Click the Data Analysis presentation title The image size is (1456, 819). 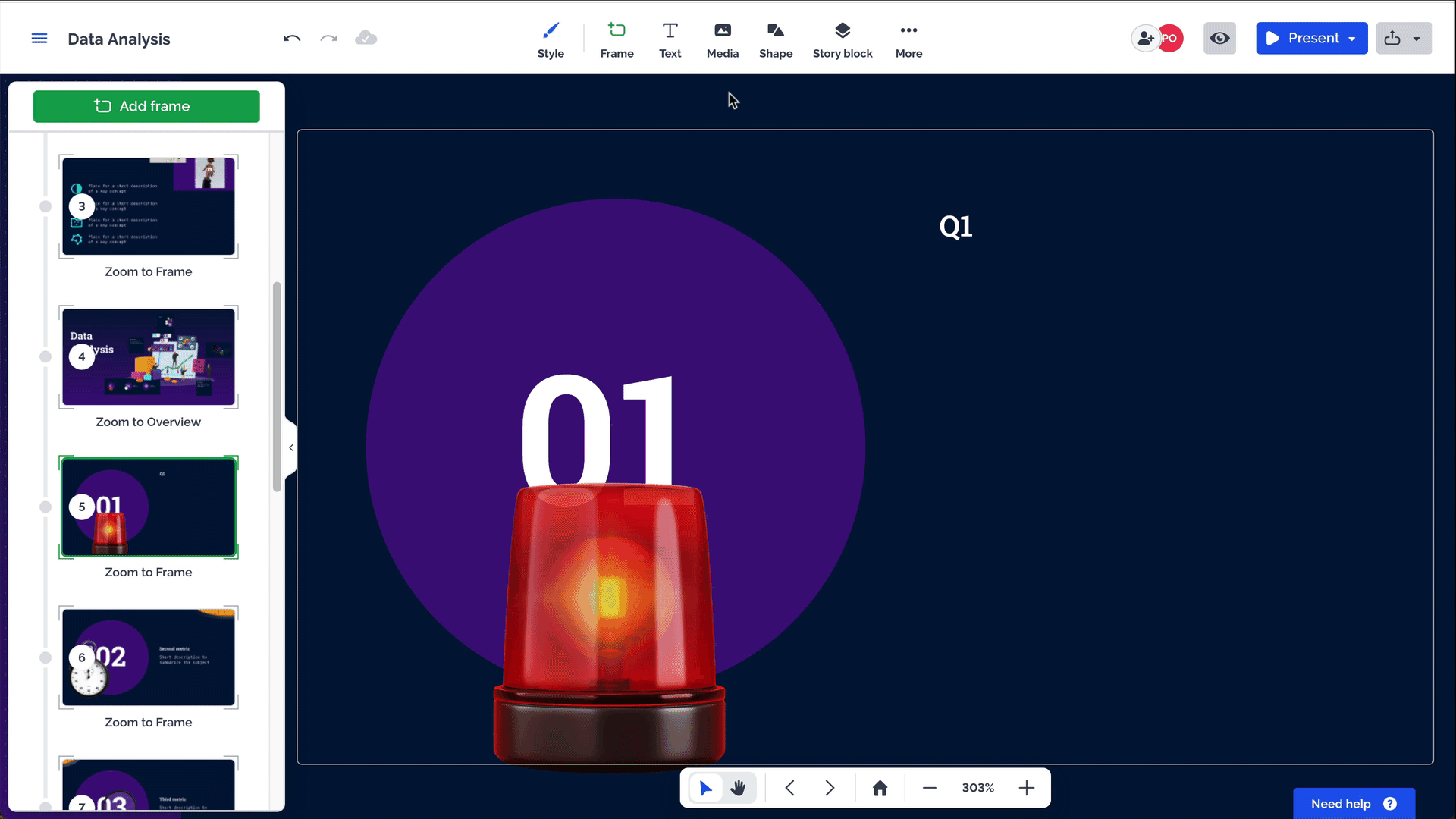point(119,39)
